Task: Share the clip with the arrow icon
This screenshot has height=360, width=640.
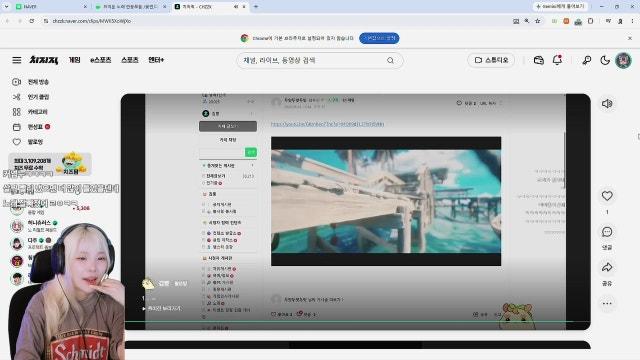Action: point(607,268)
